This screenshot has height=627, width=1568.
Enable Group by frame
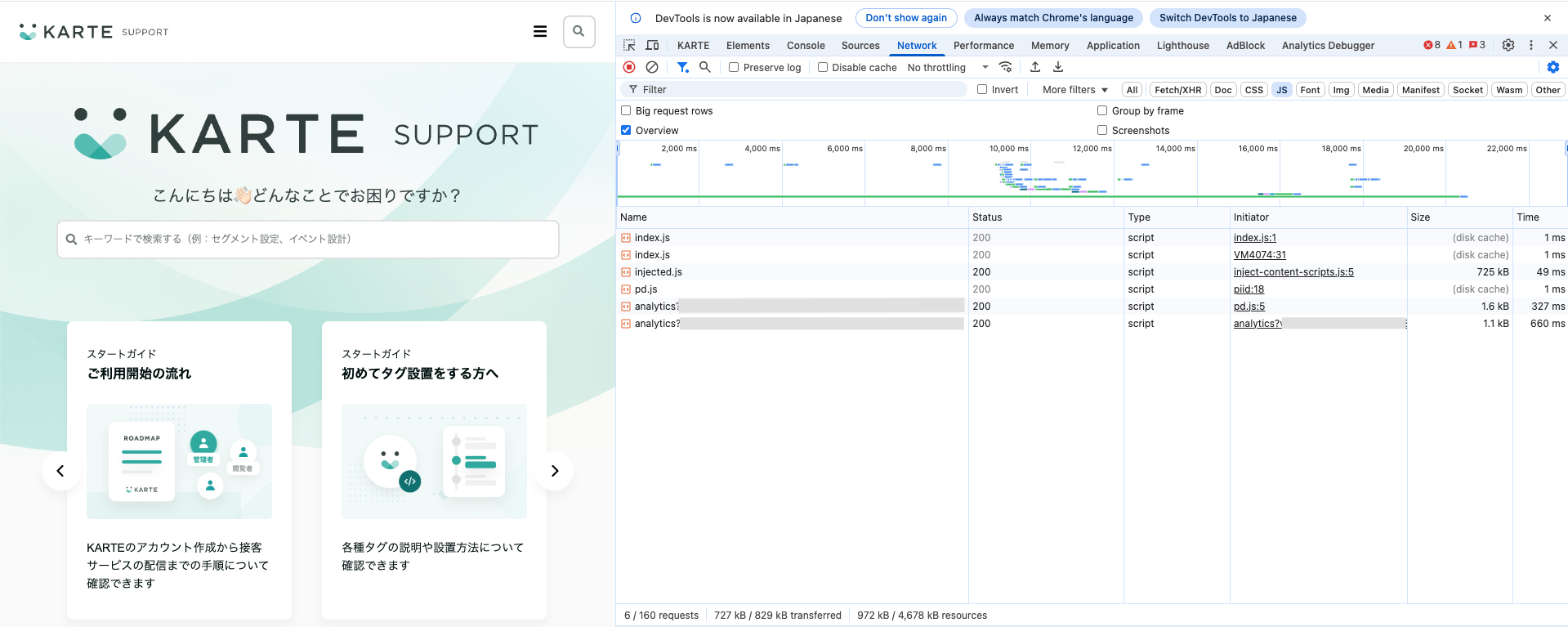1102,111
